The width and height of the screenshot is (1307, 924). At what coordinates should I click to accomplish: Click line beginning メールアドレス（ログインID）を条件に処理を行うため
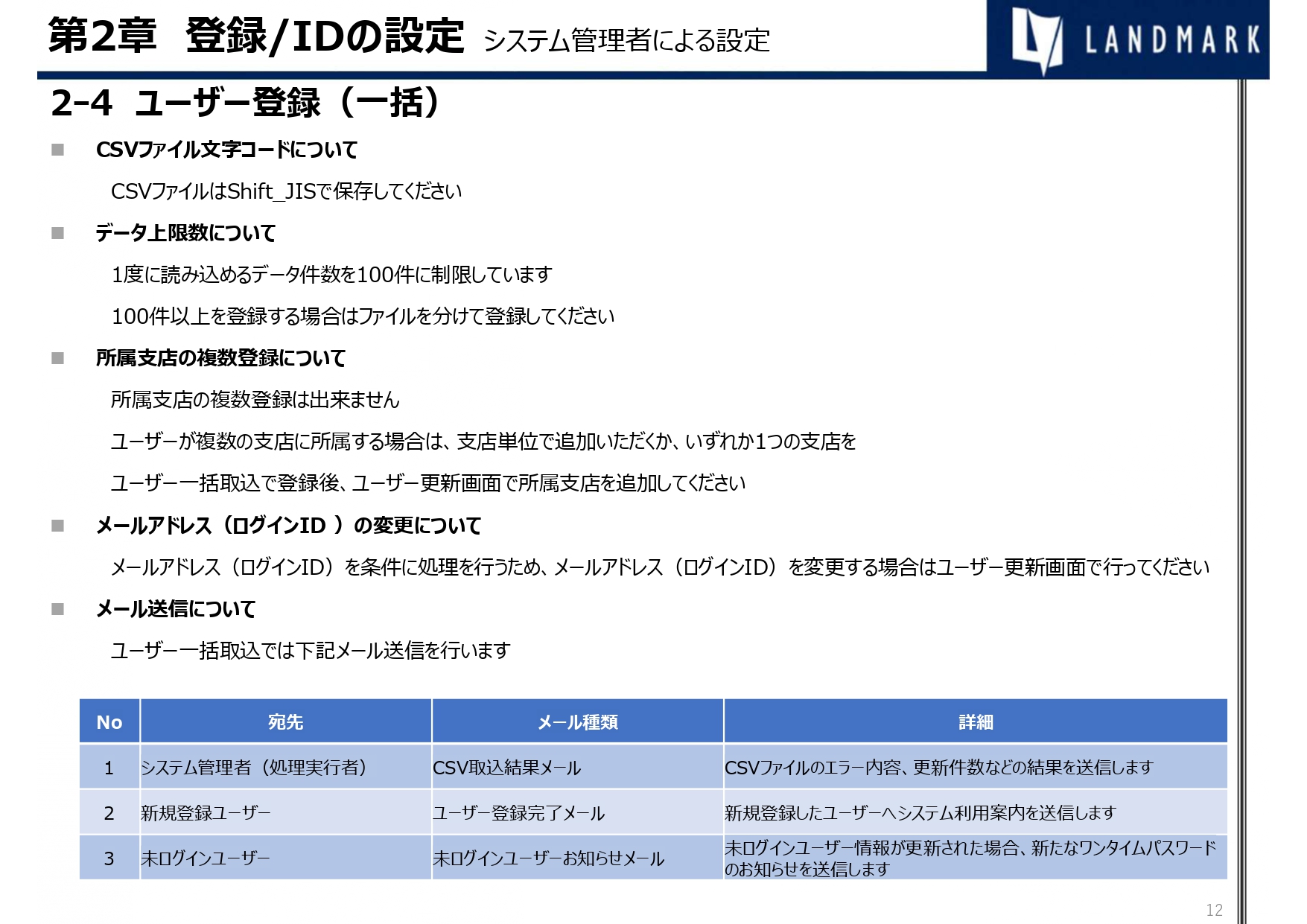tap(660, 567)
